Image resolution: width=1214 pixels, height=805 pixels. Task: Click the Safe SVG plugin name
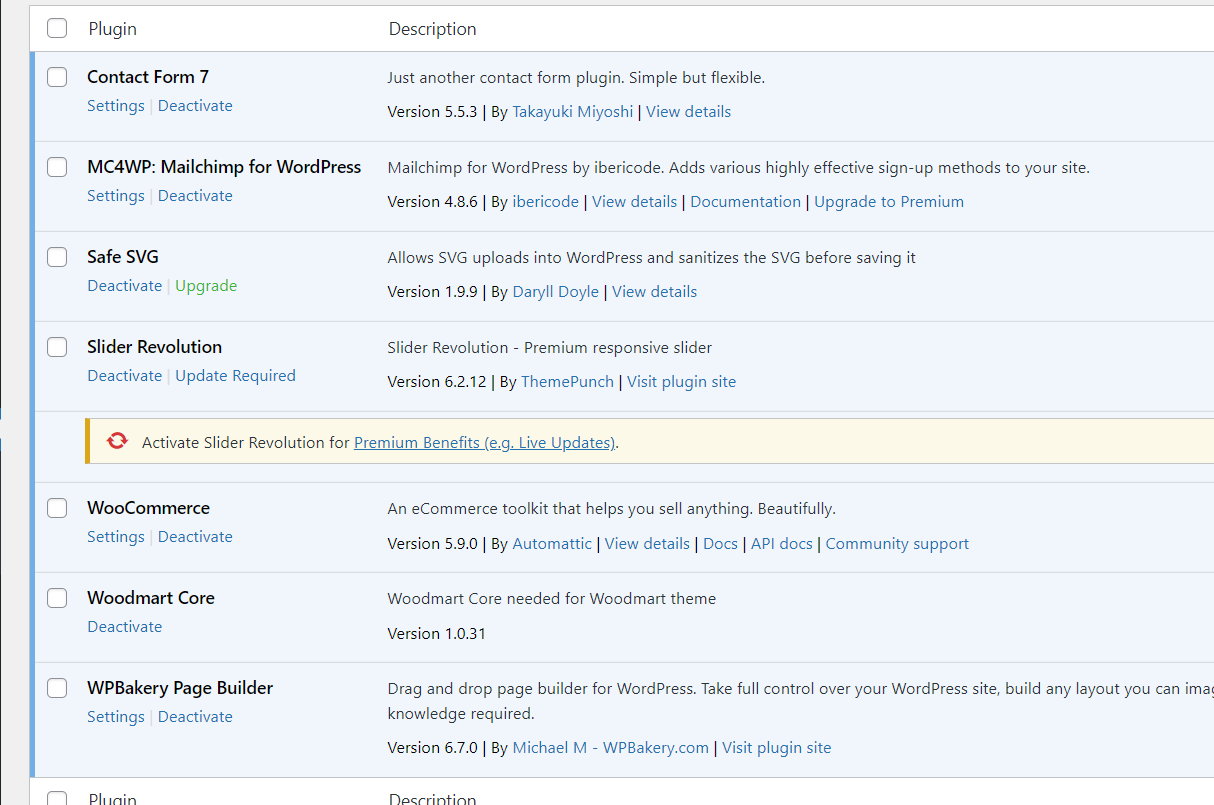point(123,257)
